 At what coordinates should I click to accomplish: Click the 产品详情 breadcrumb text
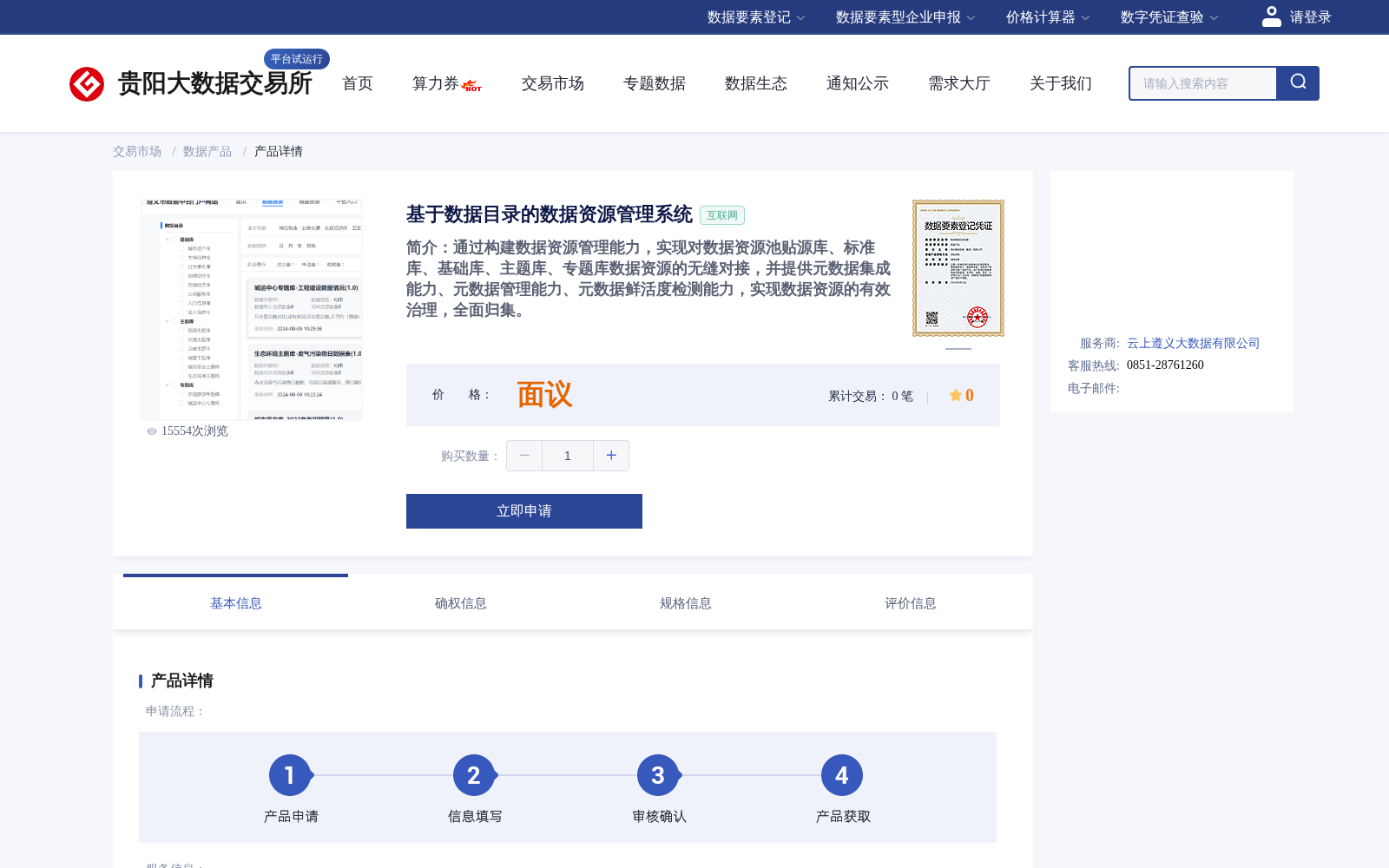[x=279, y=151]
